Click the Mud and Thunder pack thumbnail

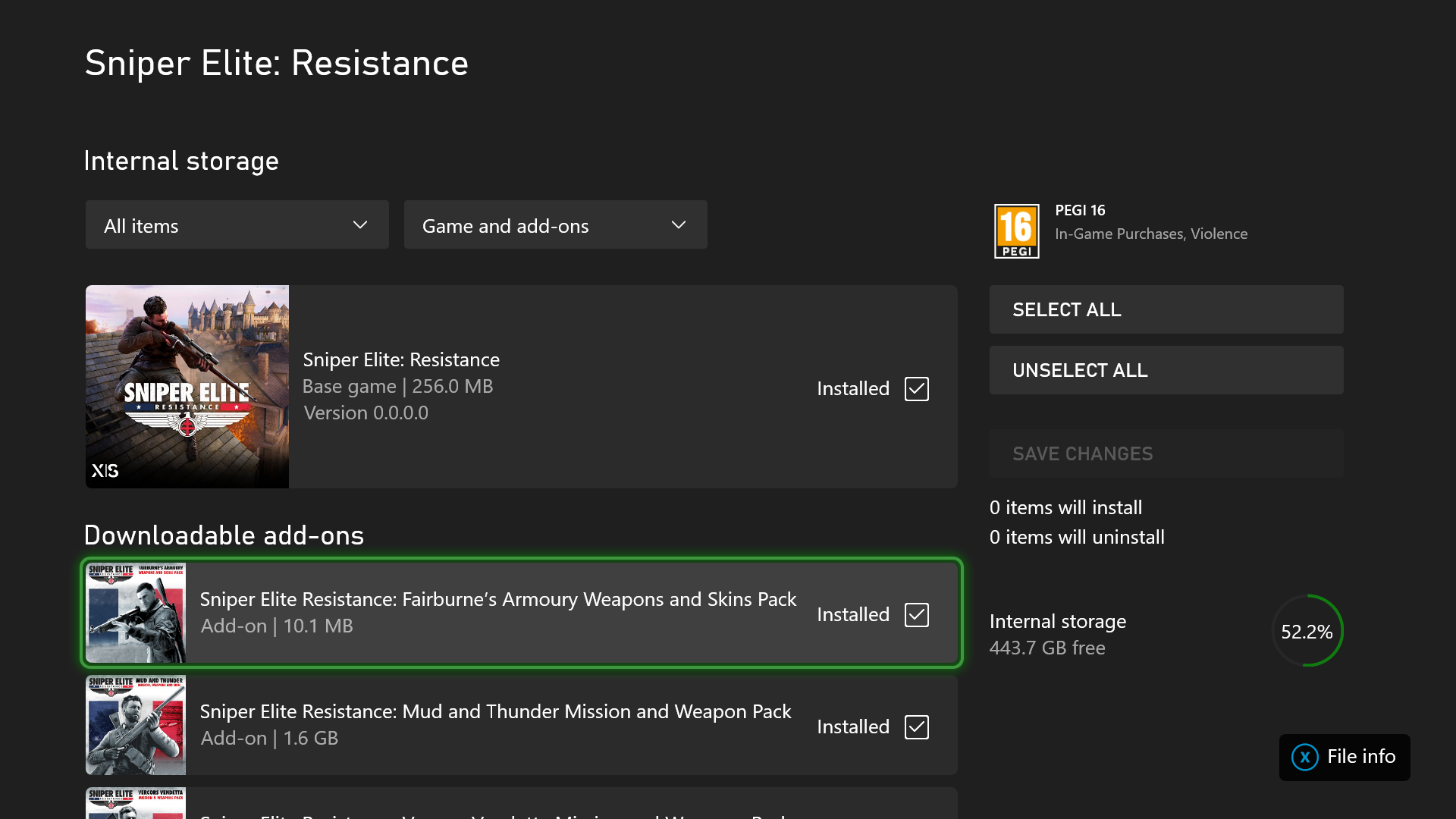point(136,725)
